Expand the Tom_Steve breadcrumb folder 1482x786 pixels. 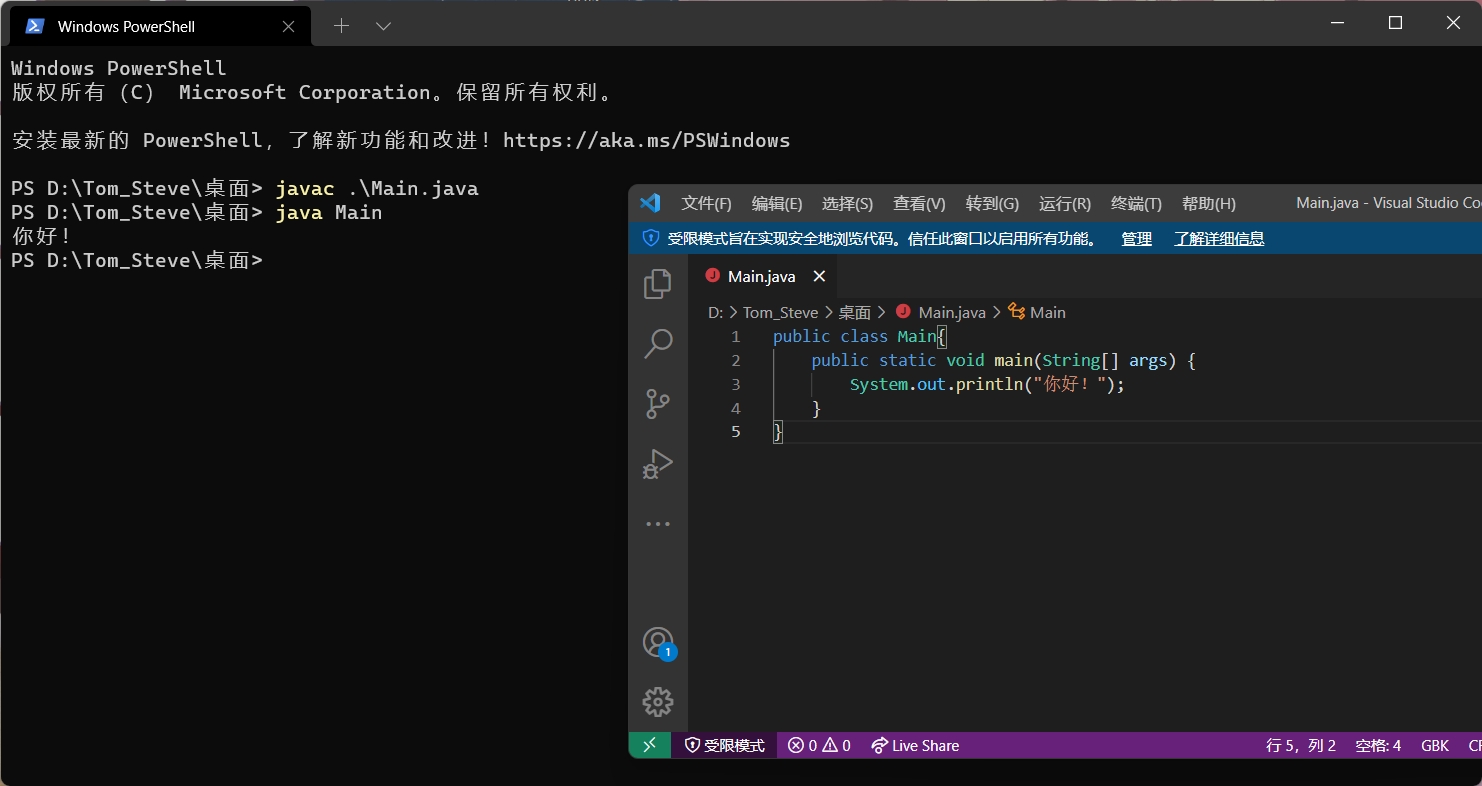tap(780, 312)
